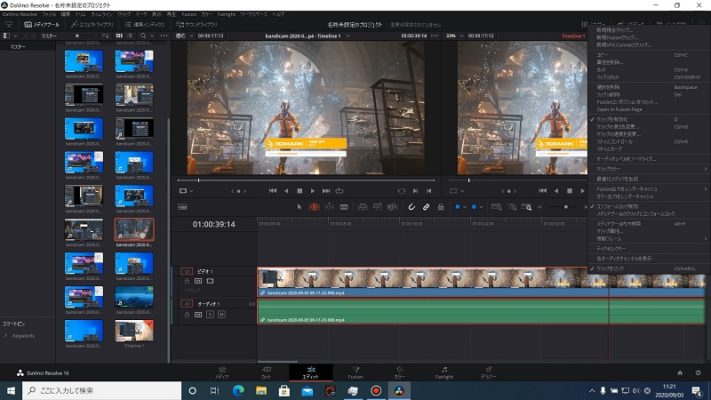Open timeline view options icon
The height and width of the screenshot is (400, 711).
click(x=182, y=207)
